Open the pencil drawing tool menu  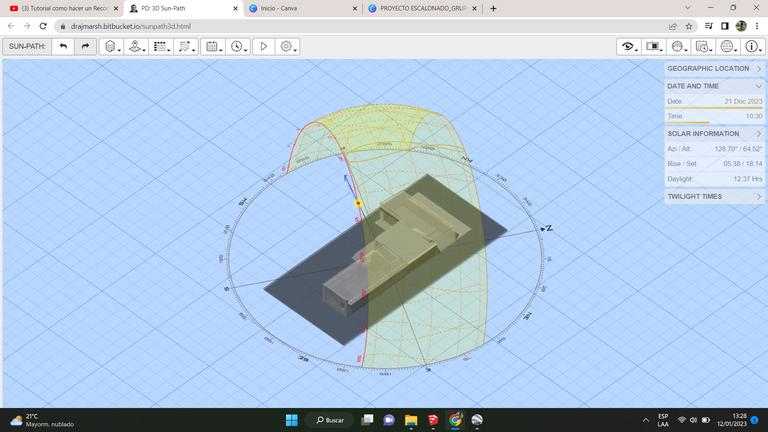click(x=186, y=47)
